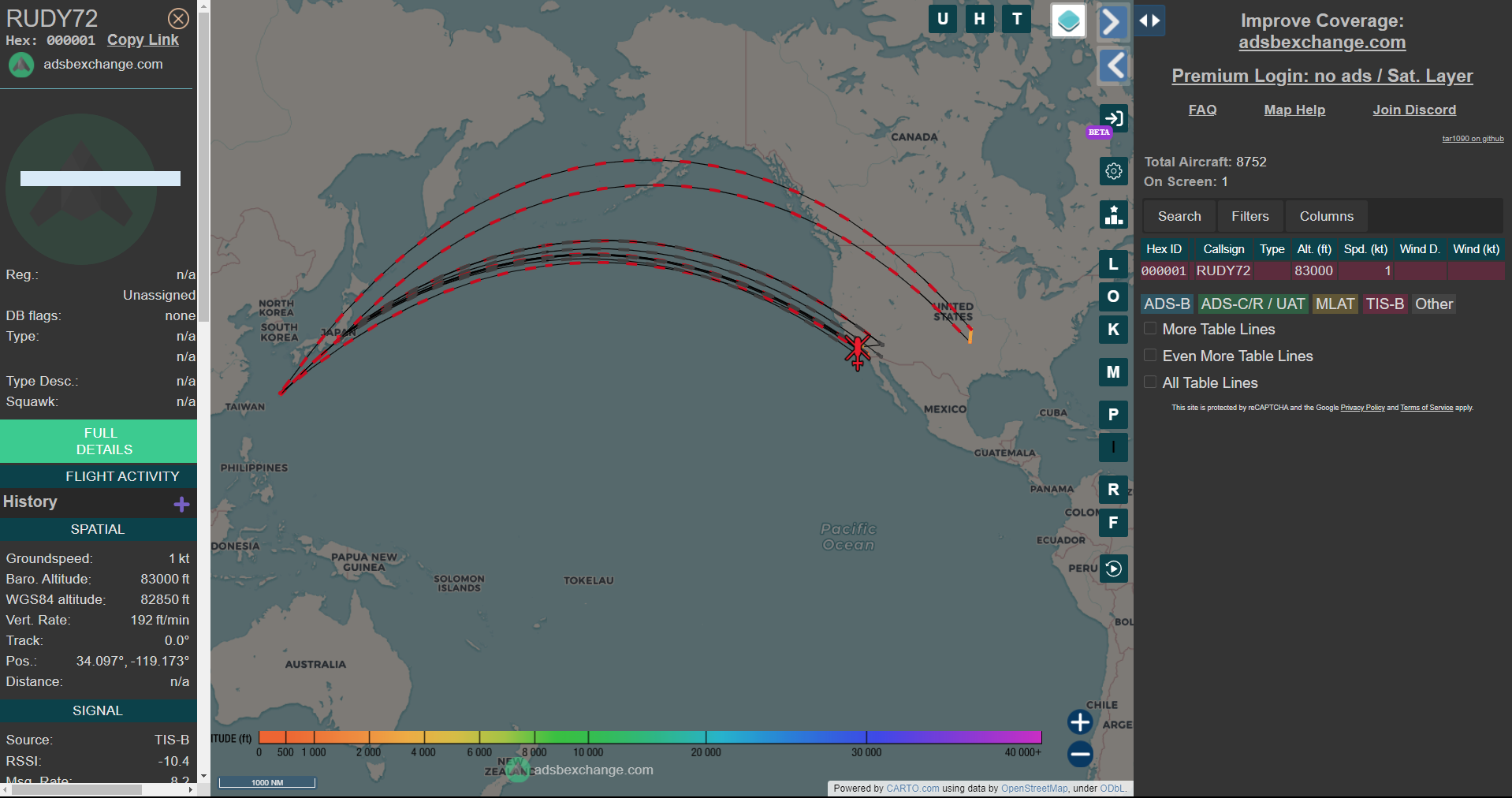Open the CARTO.com attribution link
The width and height of the screenshot is (1512, 798).
[x=912, y=789]
